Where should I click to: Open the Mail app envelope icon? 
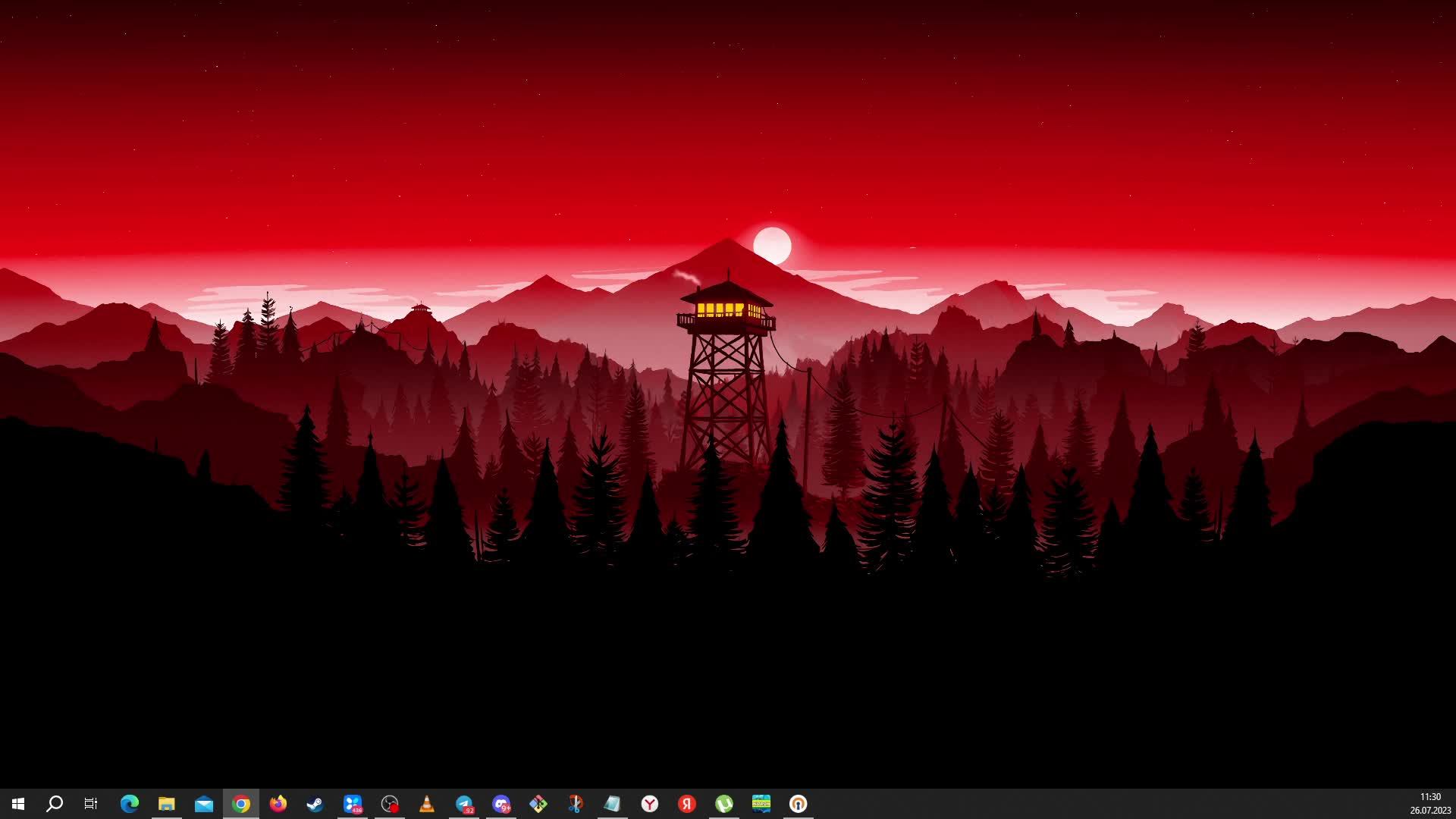[x=204, y=804]
